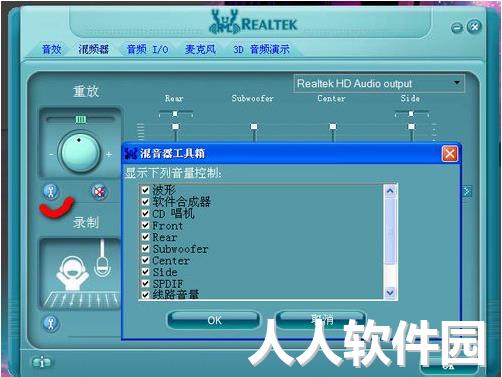Click the Side channel balance slider
Image resolution: width=502 pixels, height=377 pixels.
tap(411, 114)
